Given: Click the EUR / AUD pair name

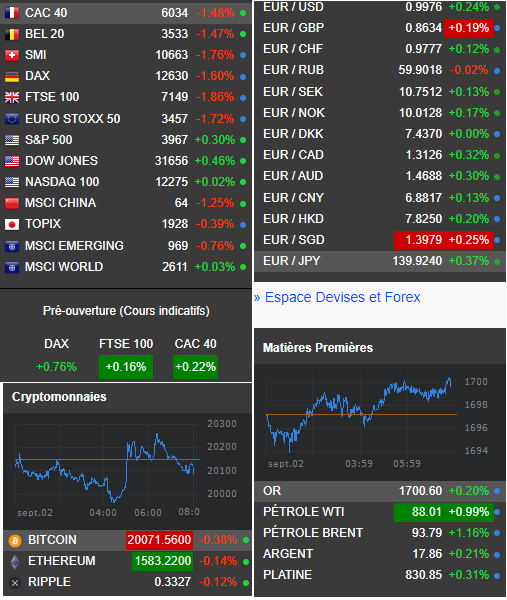Looking at the screenshot, I should pyautogui.click(x=293, y=176).
